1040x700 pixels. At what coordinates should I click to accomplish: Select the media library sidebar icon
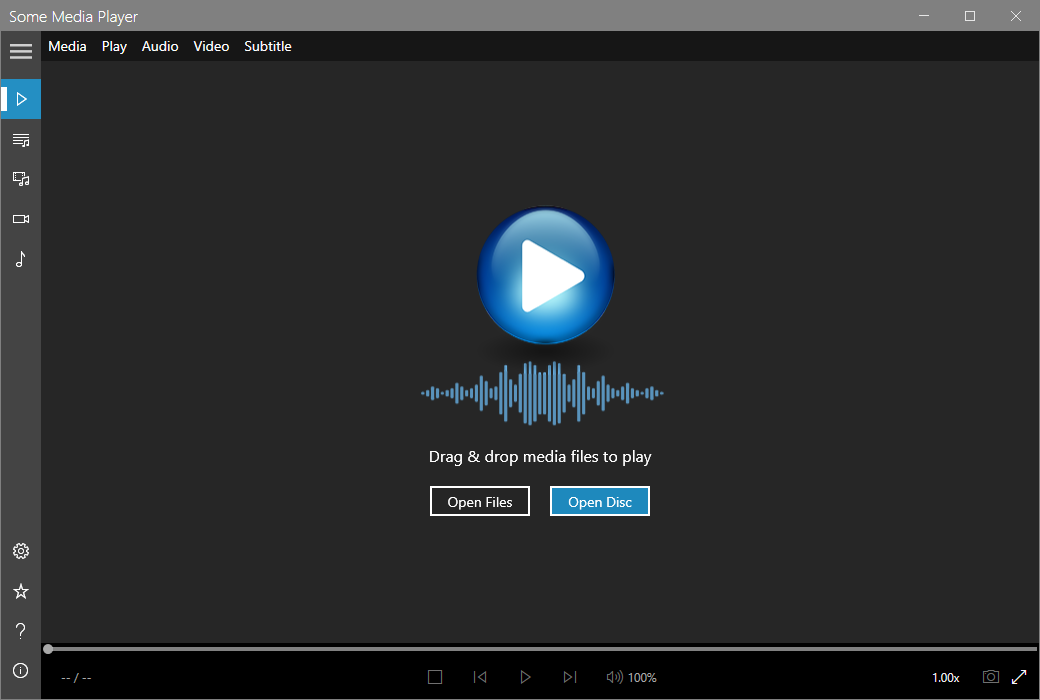pos(21,179)
